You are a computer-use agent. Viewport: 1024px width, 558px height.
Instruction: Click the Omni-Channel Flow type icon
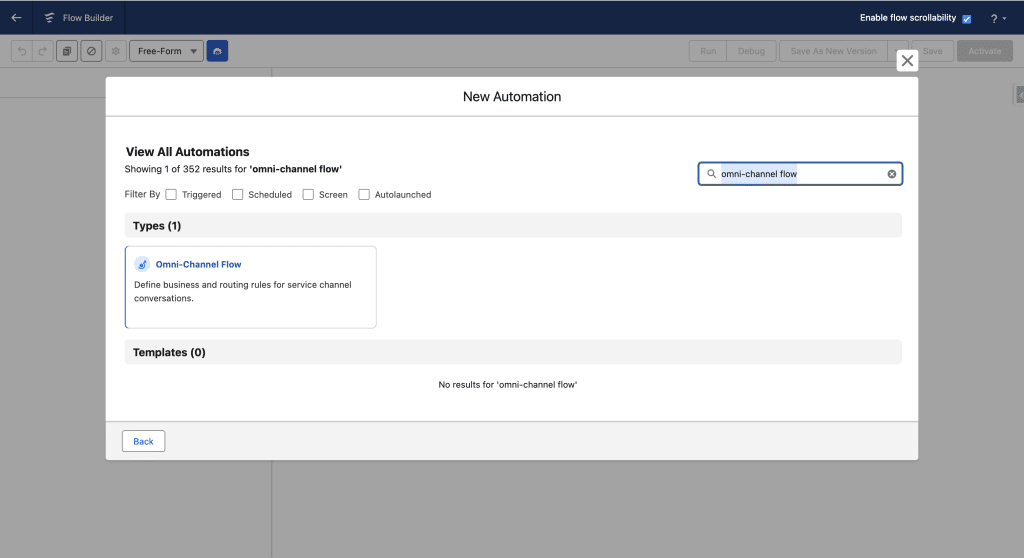(x=142, y=264)
